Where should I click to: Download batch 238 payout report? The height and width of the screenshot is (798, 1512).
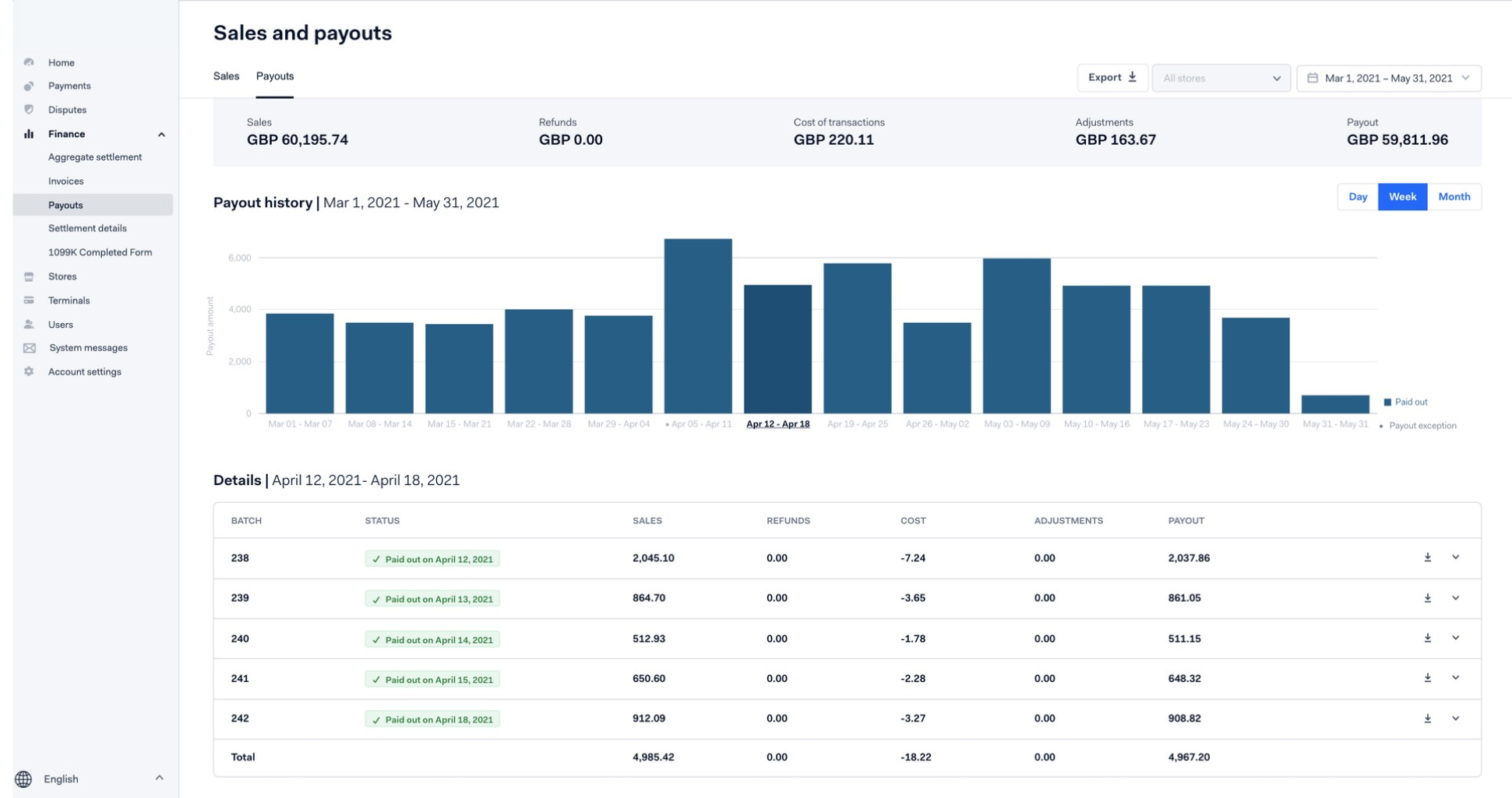[x=1427, y=557]
